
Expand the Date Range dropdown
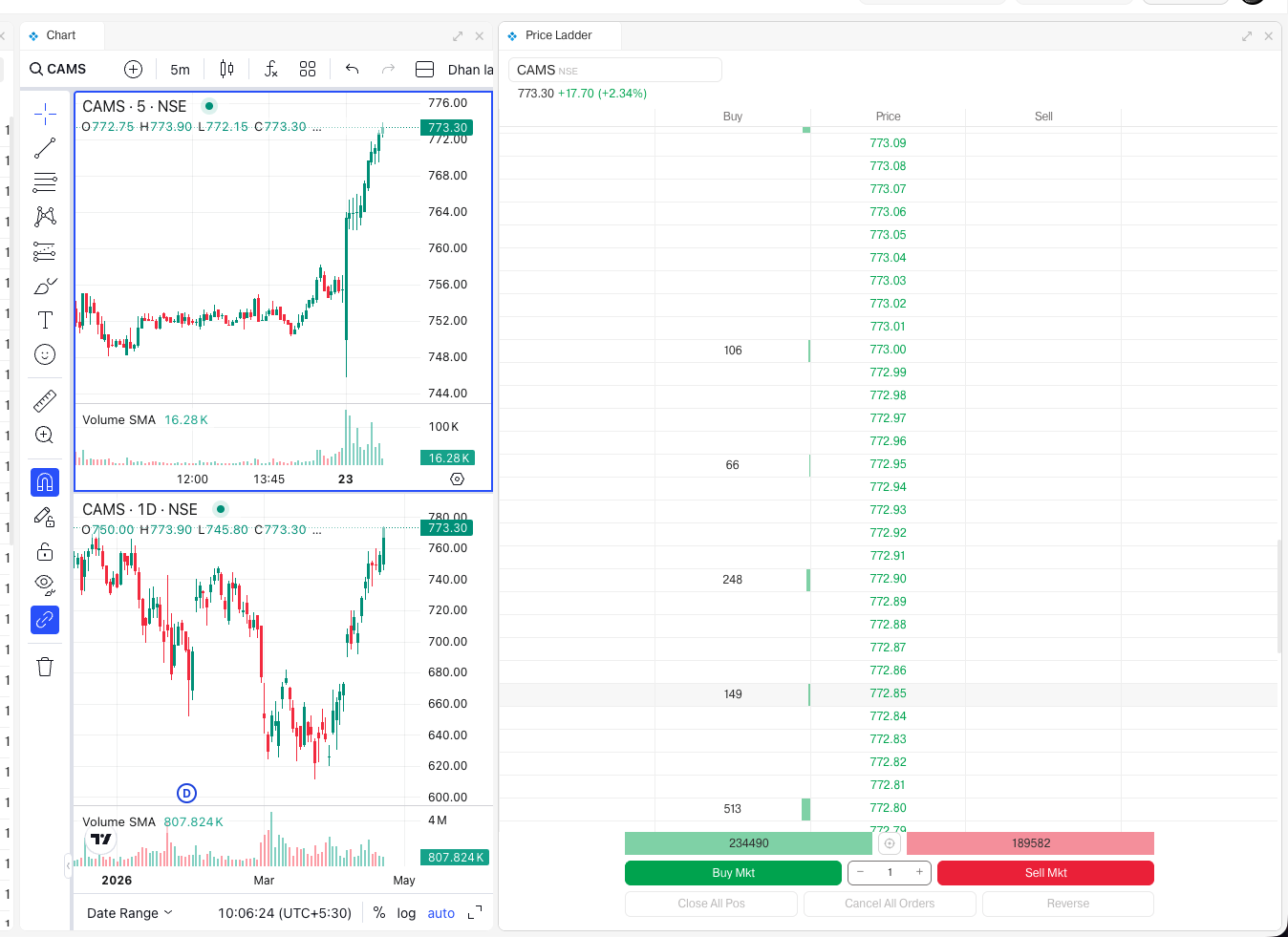pyautogui.click(x=130, y=913)
